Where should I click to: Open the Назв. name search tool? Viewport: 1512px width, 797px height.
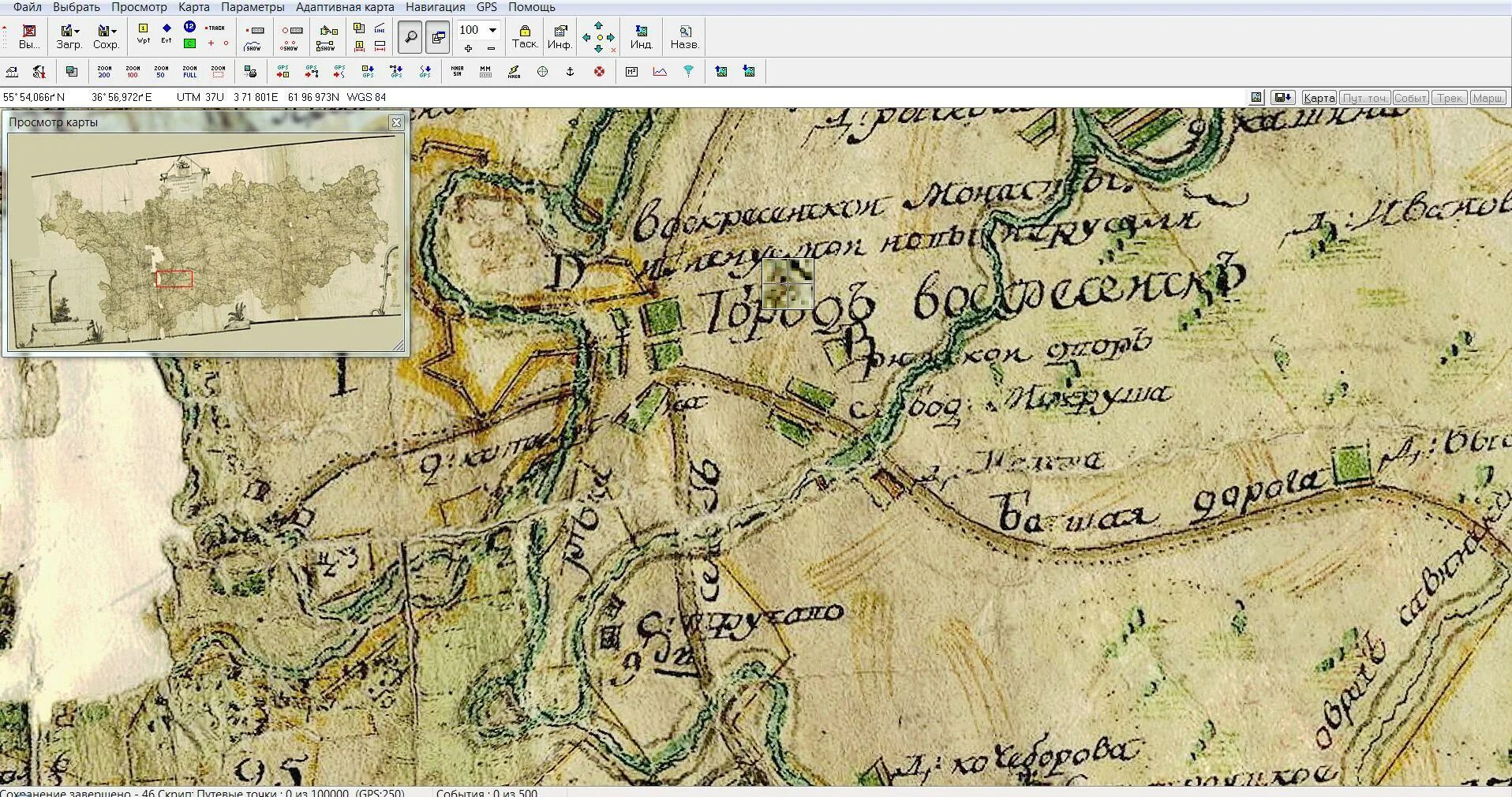point(684,36)
